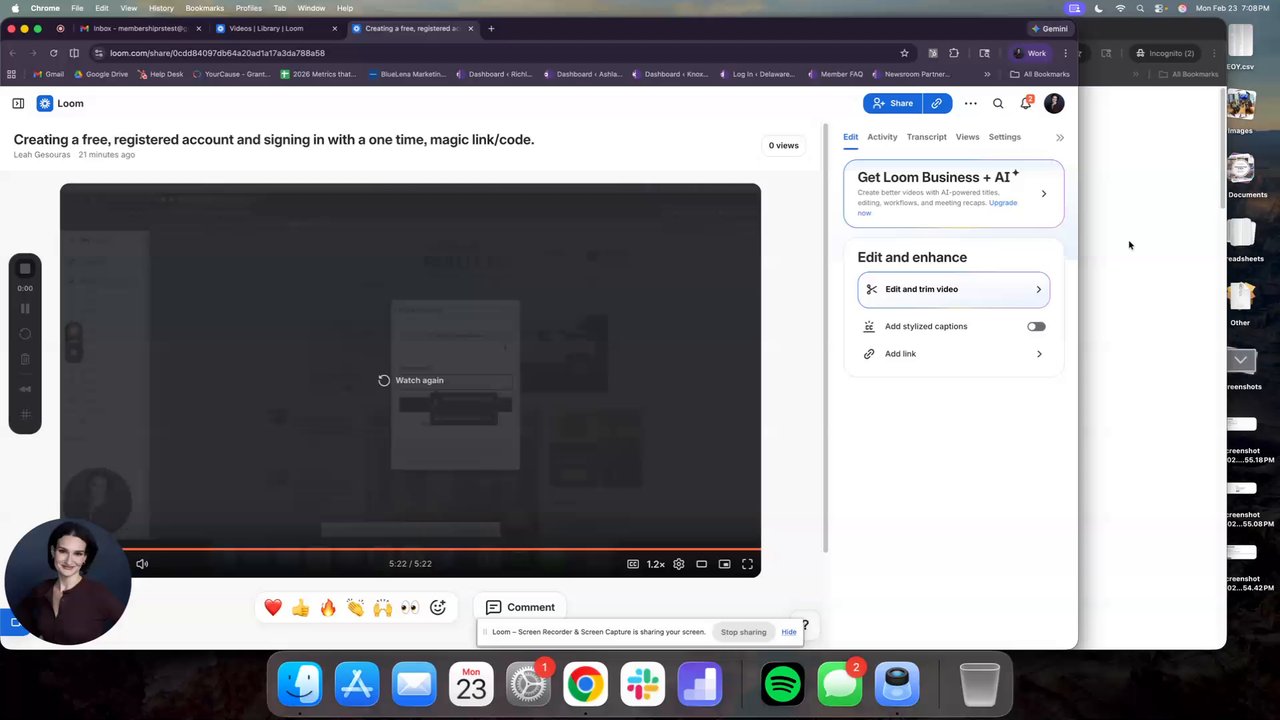Switch to the Inbox Gmail tab
The width and height of the screenshot is (1280, 720).
pos(140,29)
